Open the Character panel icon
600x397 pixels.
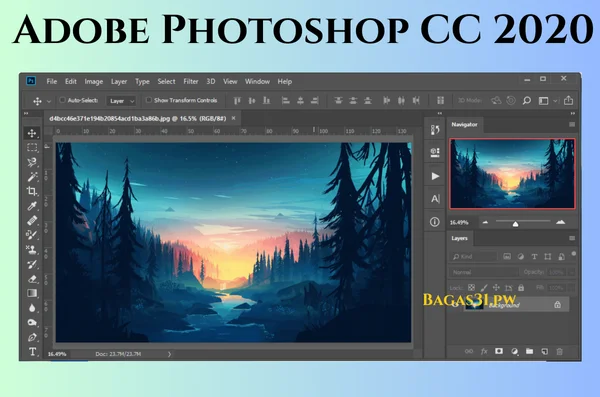435,199
